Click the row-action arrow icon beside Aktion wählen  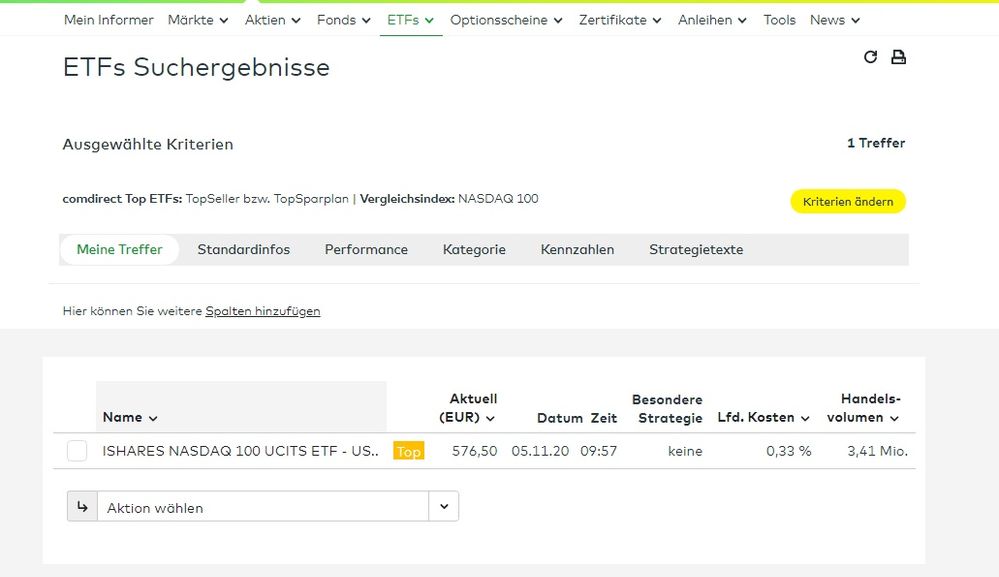[82, 505]
